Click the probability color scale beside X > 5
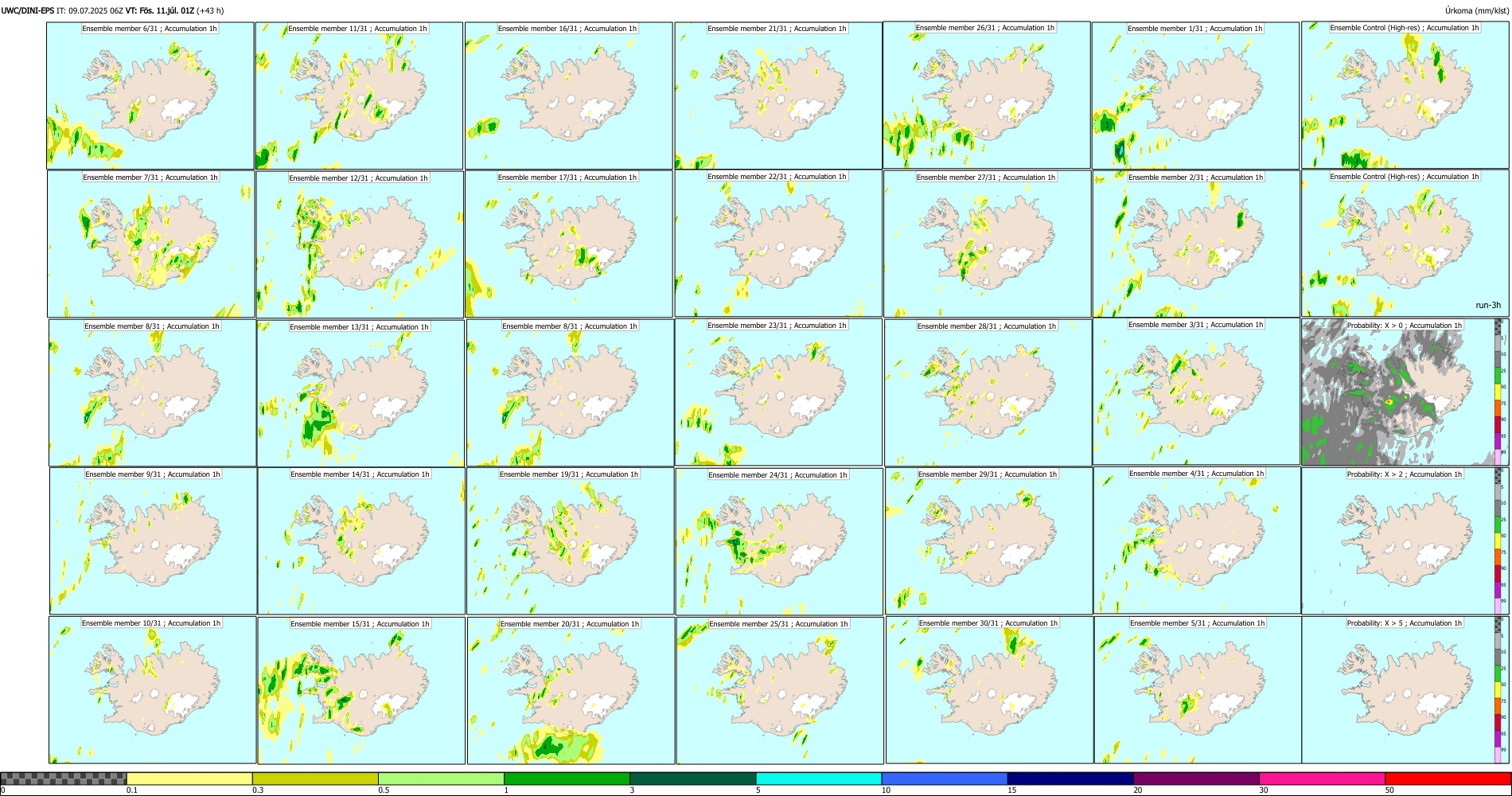Image resolution: width=1512 pixels, height=796 pixels. pos(1498,690)
